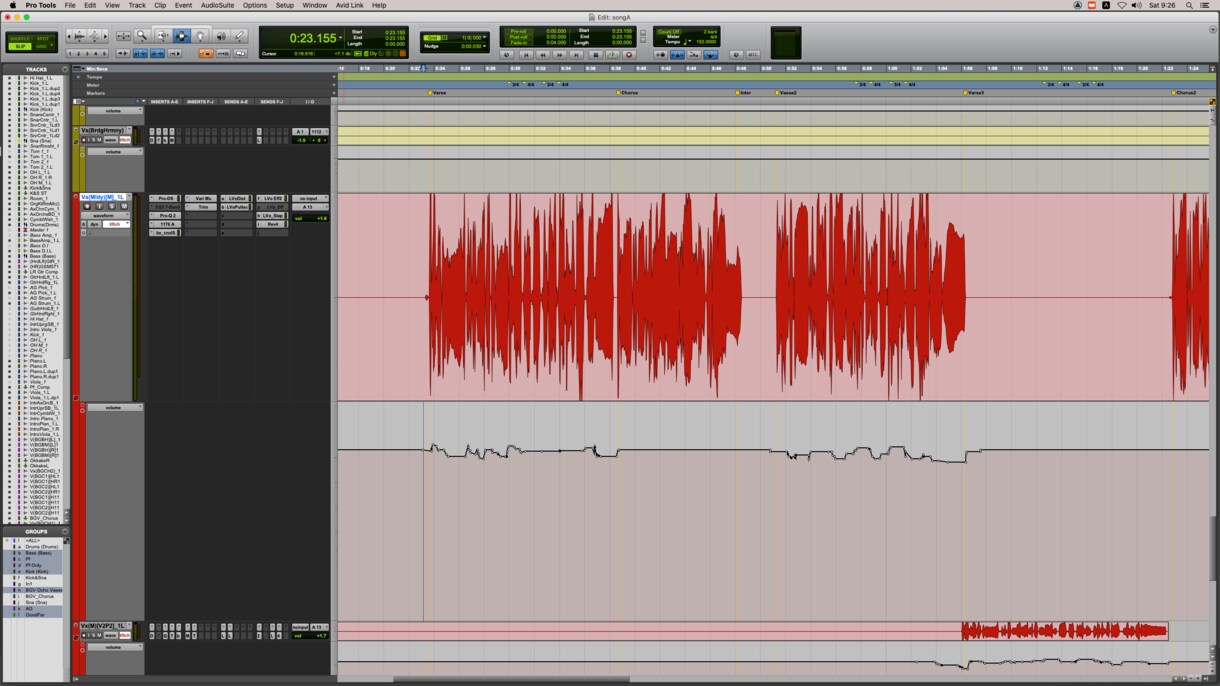Open the Pro-DS insert plugin
This screenshot has height=686, width=1220.
(166, 199)
